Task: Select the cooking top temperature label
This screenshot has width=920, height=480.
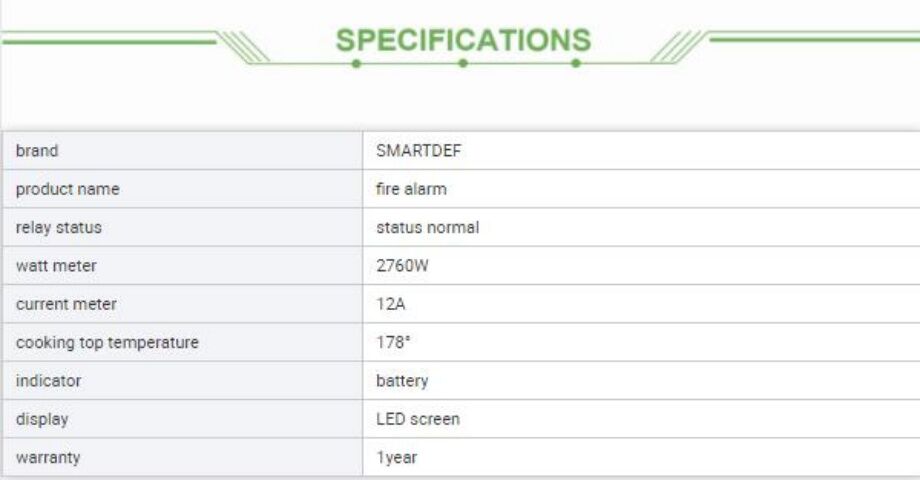Action: click(107, 343)
